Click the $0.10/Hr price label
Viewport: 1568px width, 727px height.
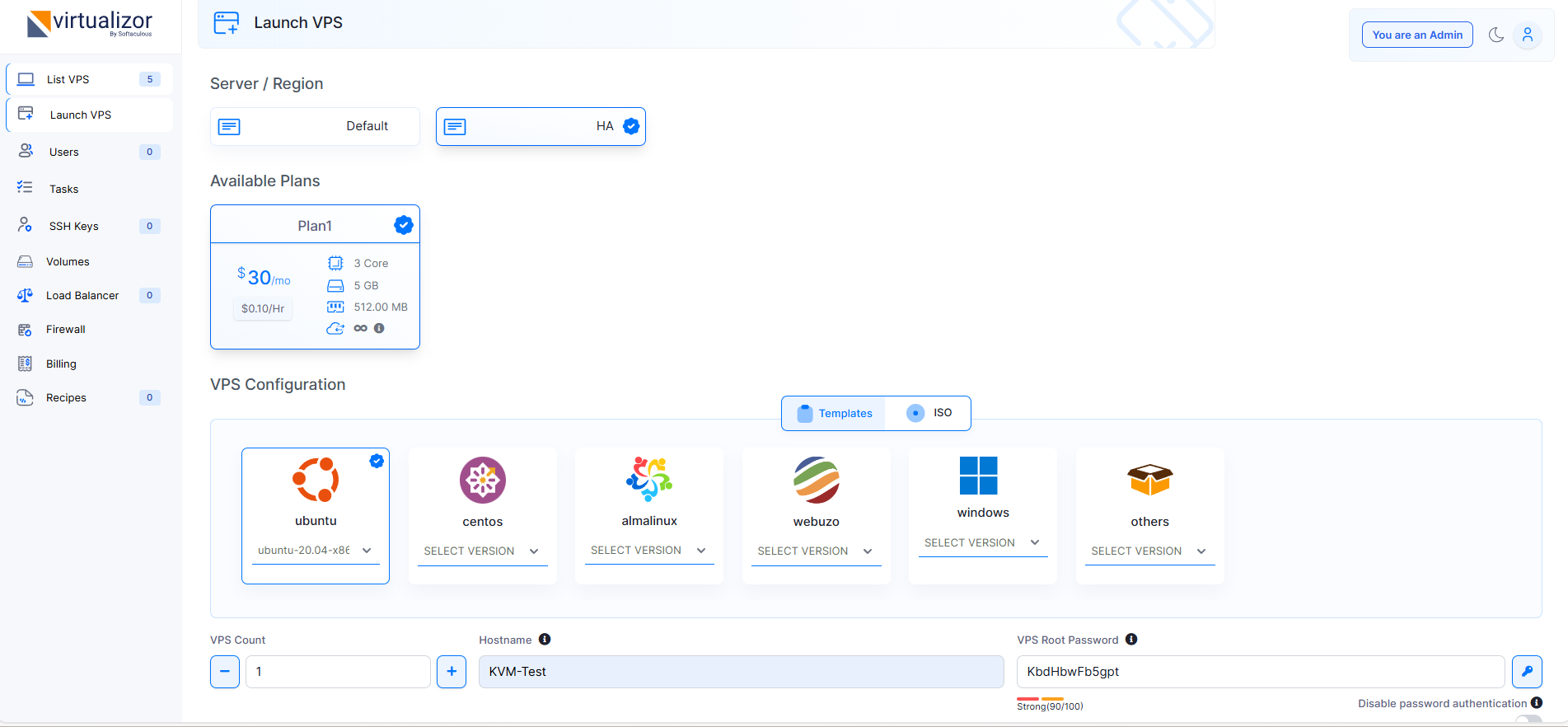click(263, 308)
